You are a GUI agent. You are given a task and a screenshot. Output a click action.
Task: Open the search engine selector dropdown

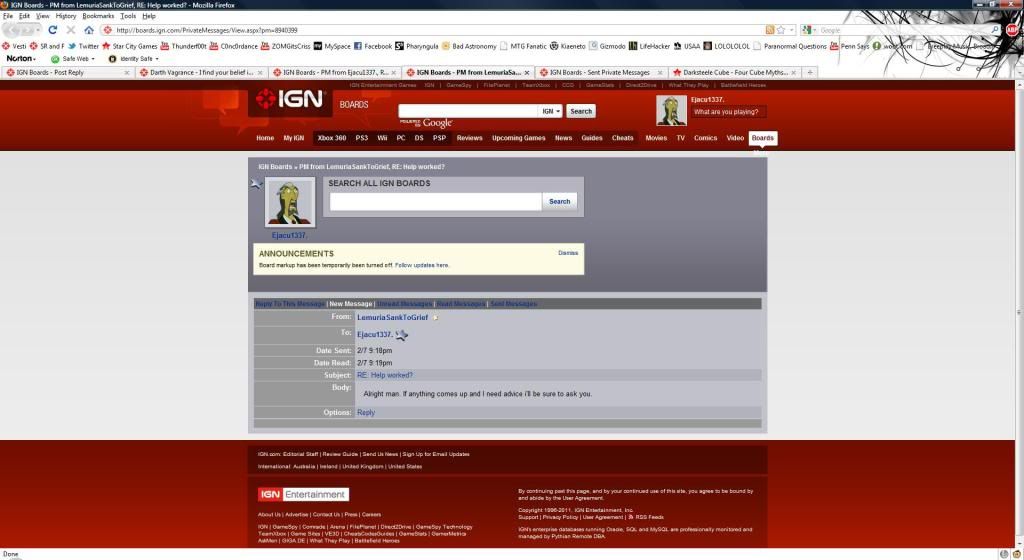tap(810, 30)
